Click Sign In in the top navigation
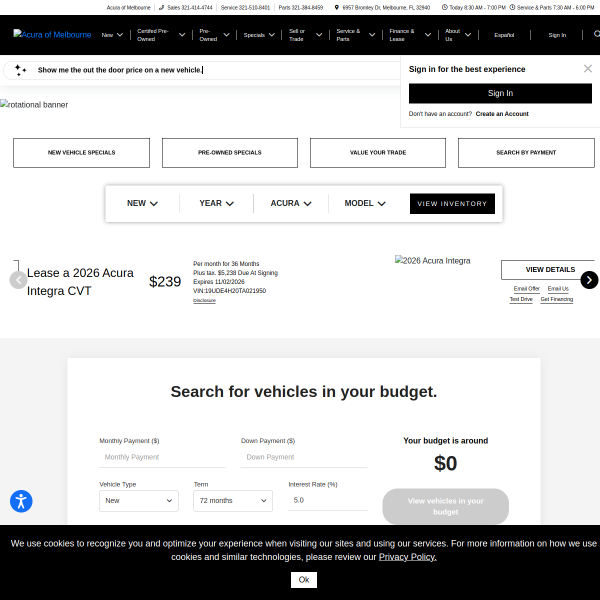 tap(557, 35)
